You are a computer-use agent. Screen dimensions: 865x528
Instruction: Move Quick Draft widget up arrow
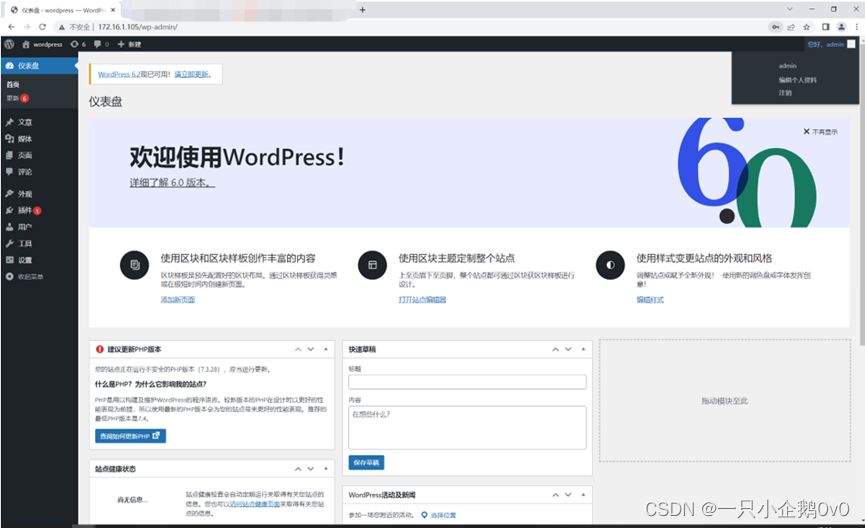(x=556, y=349)
